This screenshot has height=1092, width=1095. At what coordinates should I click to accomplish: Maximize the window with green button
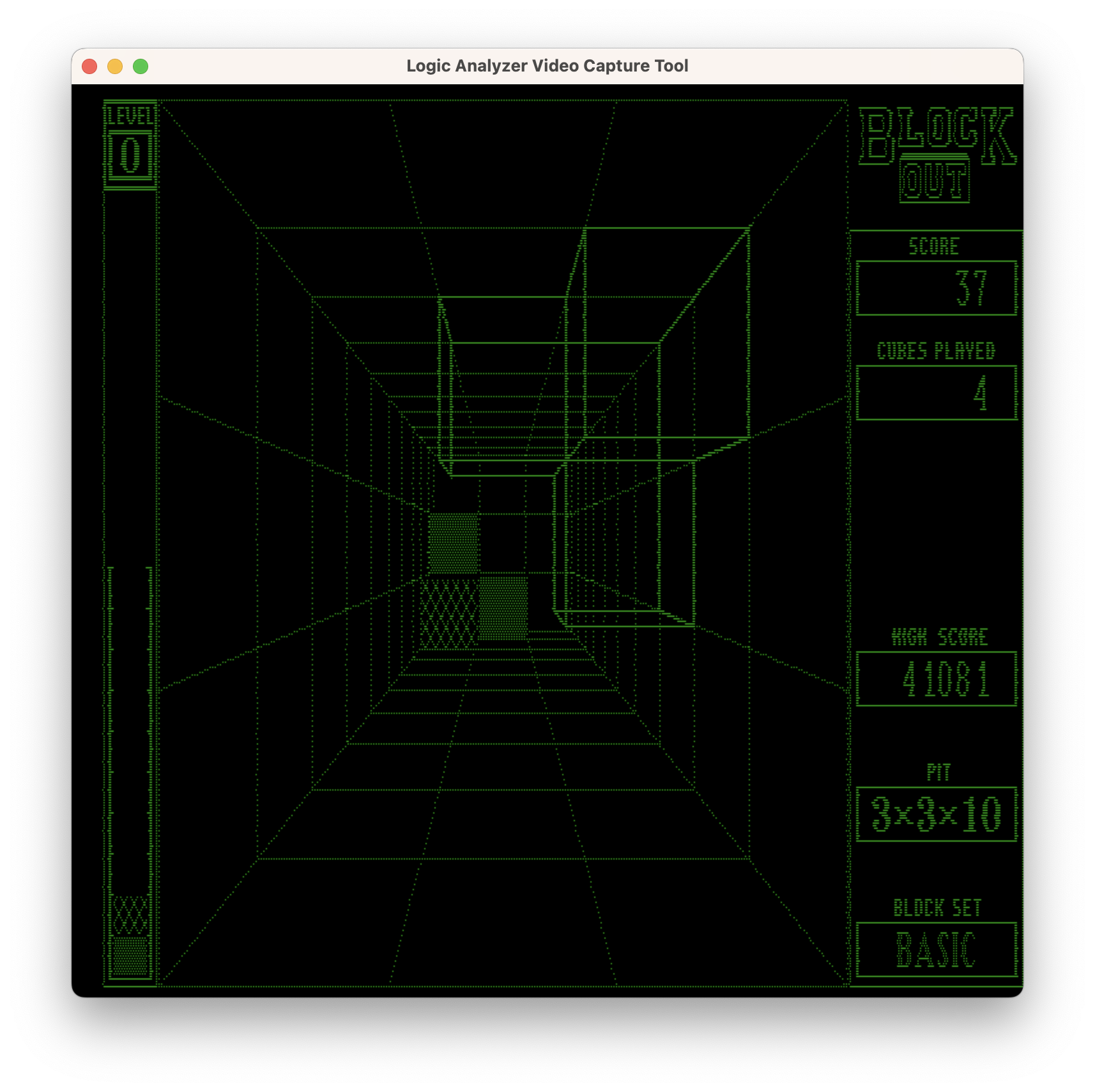(141, 66)
